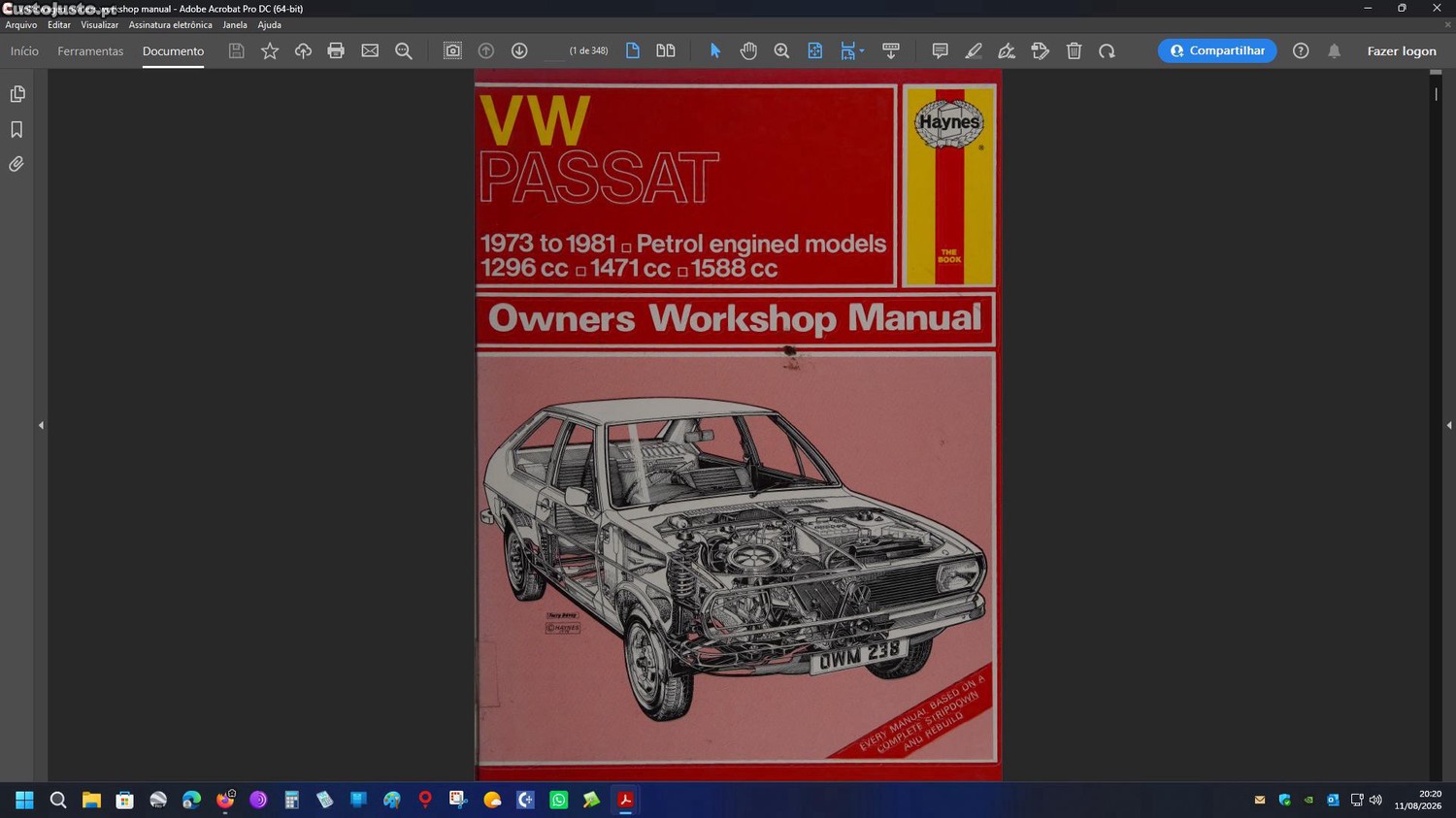Click the page number input field

(553, 51)
